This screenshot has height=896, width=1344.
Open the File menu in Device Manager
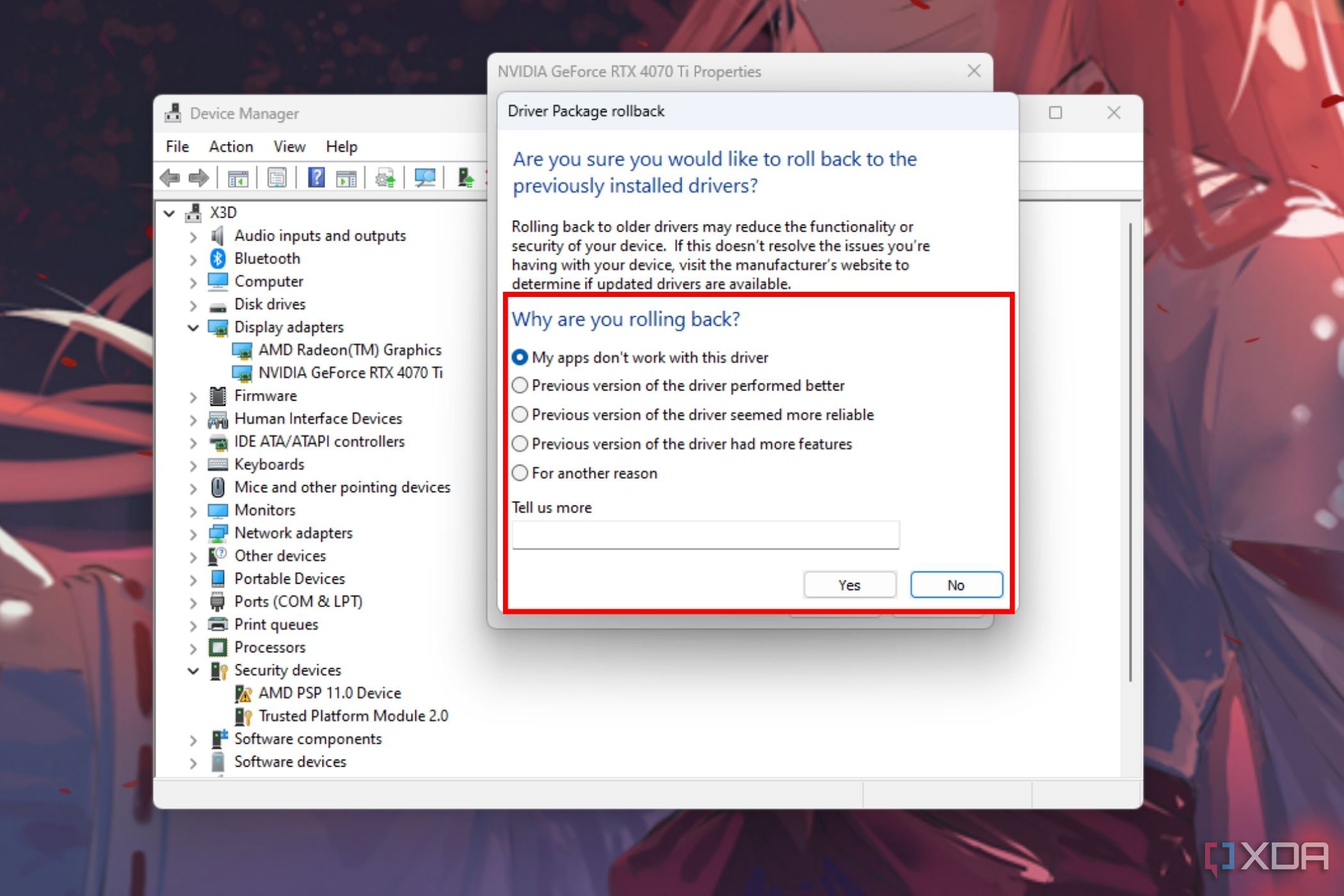(x=177, y=147)
